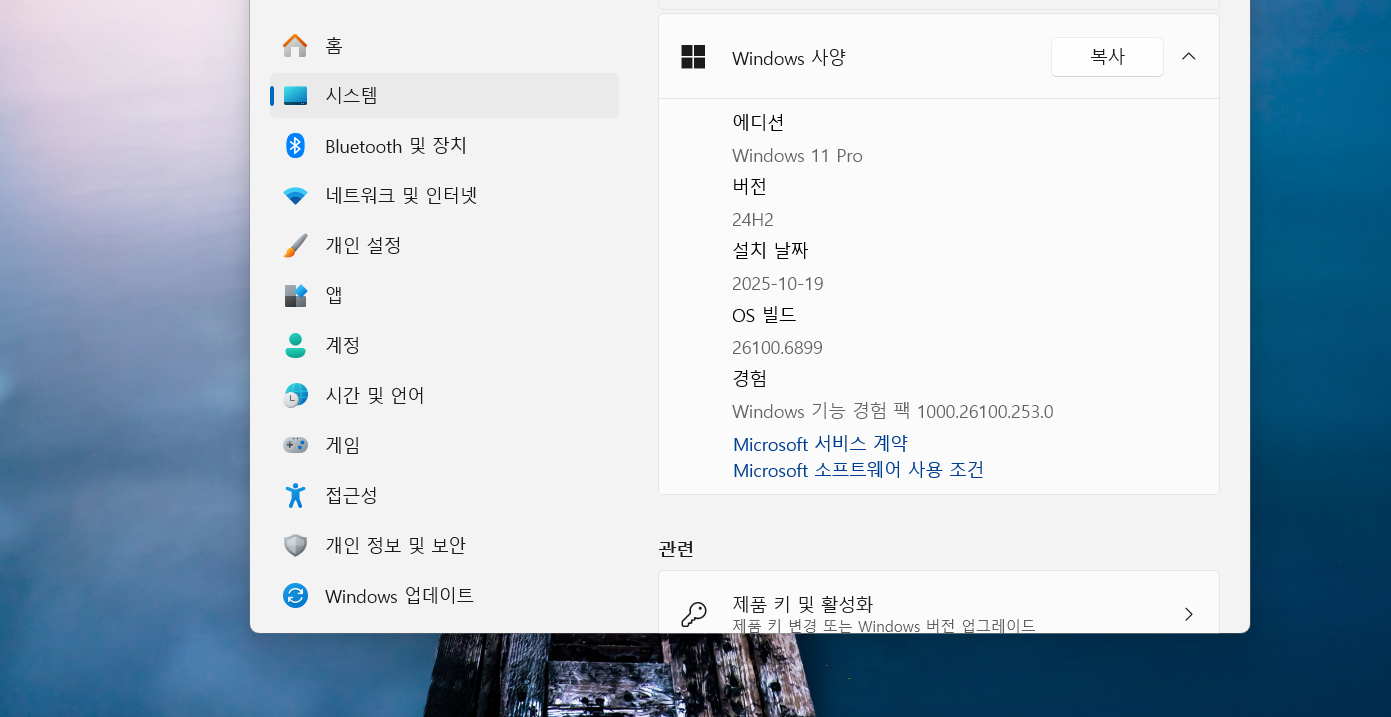Click the 접근성 accessibility figure icon
1391x717 pixels.
point(295,496)
